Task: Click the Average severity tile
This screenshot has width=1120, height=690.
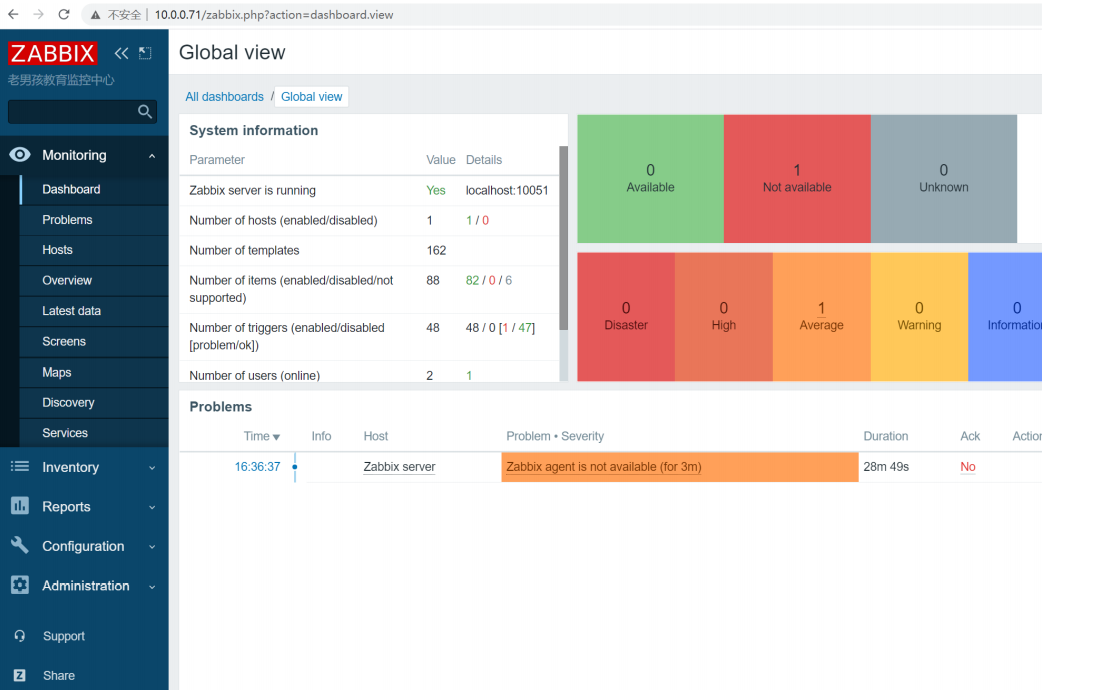Action: click(x=821, y=316)
